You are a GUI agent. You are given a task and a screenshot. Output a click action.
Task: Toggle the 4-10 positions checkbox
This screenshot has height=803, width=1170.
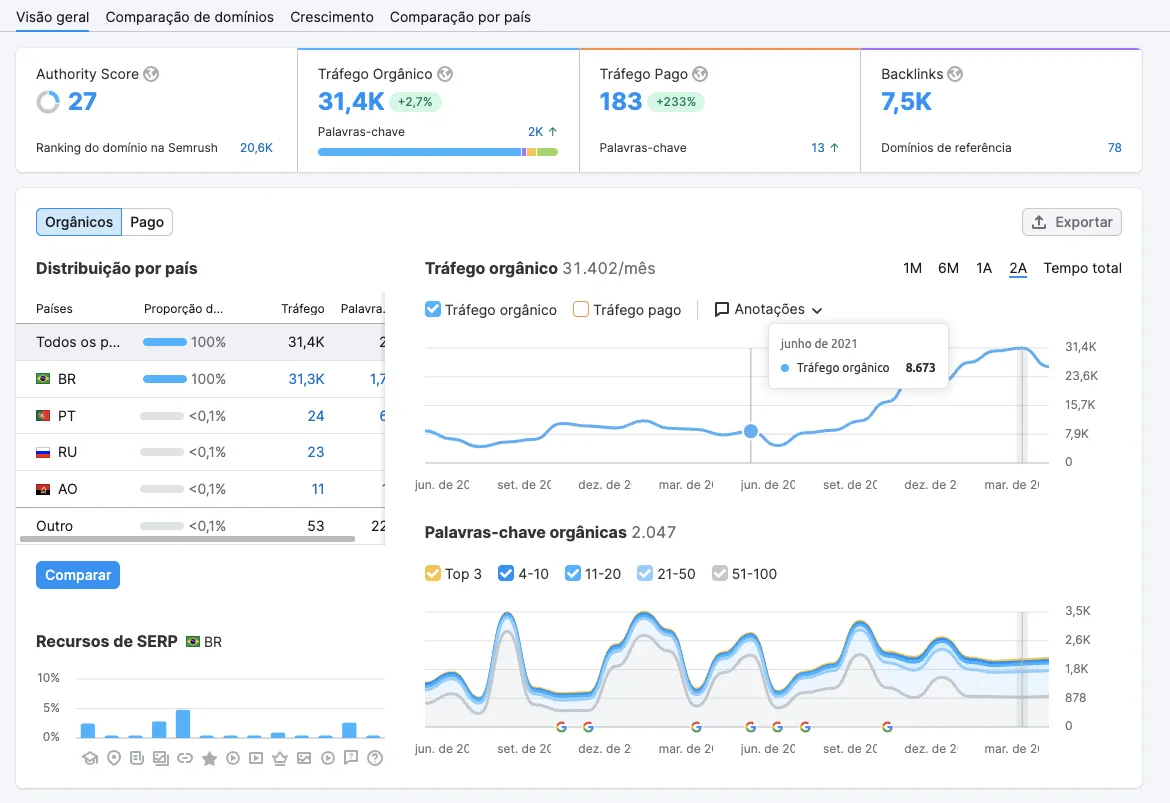tap(506, 573)
